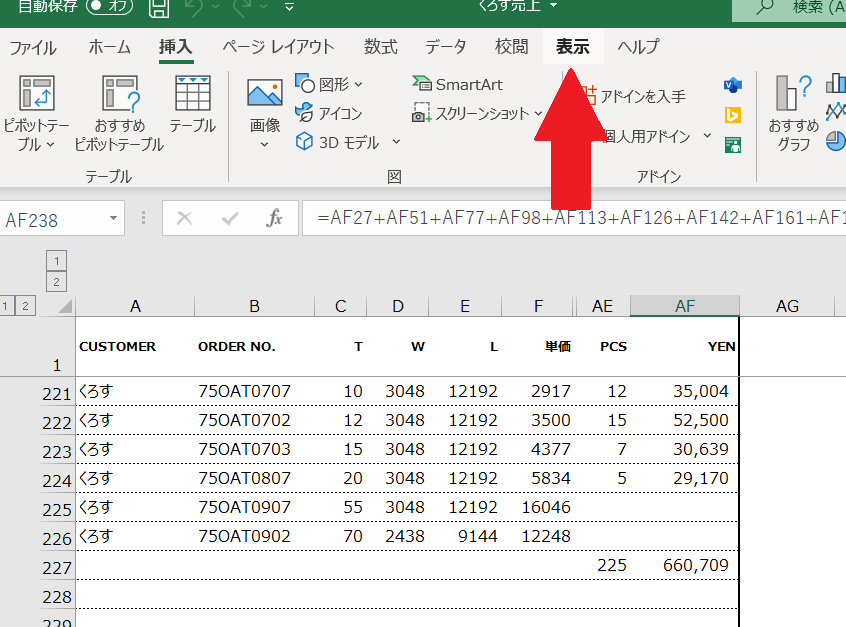Open the 図形 shapes menu

329,84
